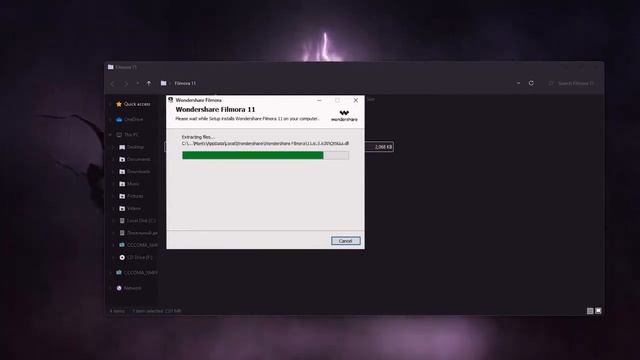Click the Quick access star icon

pyautogui.click(x=119, y=104)
